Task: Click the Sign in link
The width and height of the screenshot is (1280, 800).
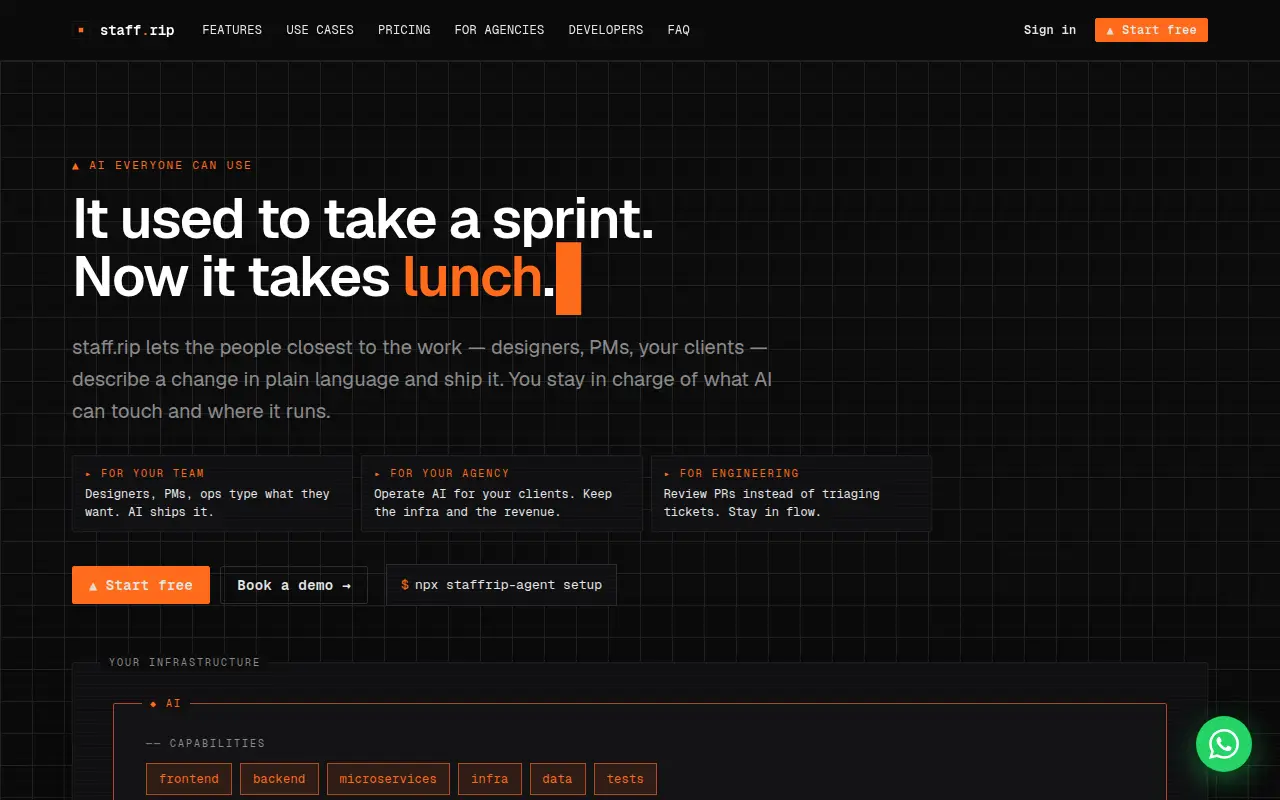Action: click(x=1050, y=30)
